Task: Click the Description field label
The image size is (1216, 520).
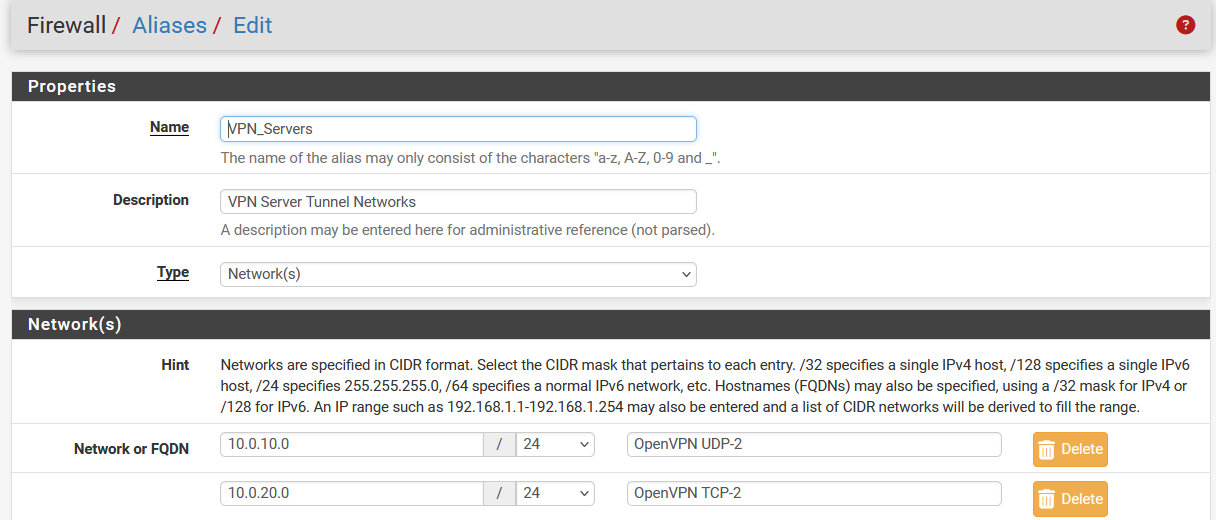Action: (x=151, y=200)
